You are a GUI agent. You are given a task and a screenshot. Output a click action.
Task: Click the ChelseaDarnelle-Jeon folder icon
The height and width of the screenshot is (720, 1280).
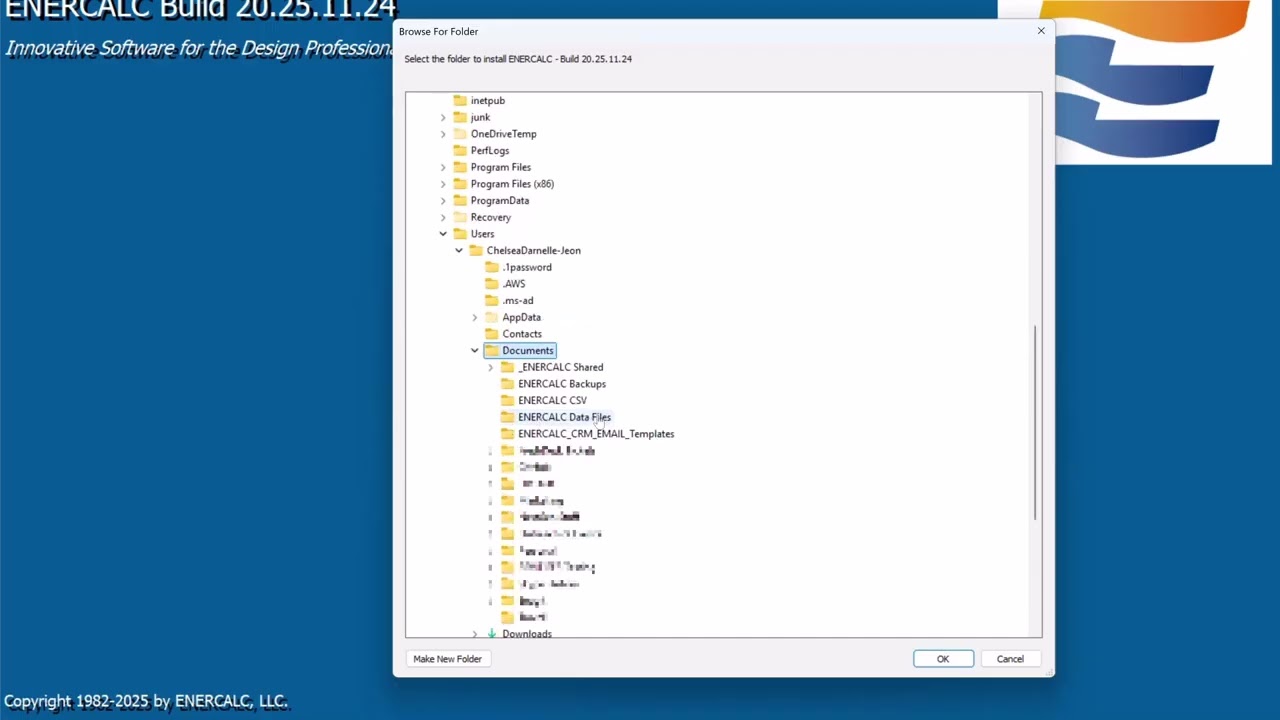tap(476, 250)
